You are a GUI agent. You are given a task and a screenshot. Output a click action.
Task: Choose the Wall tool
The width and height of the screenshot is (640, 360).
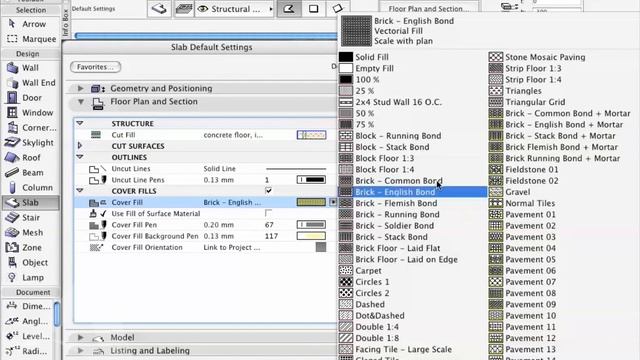tap(30, 68)
